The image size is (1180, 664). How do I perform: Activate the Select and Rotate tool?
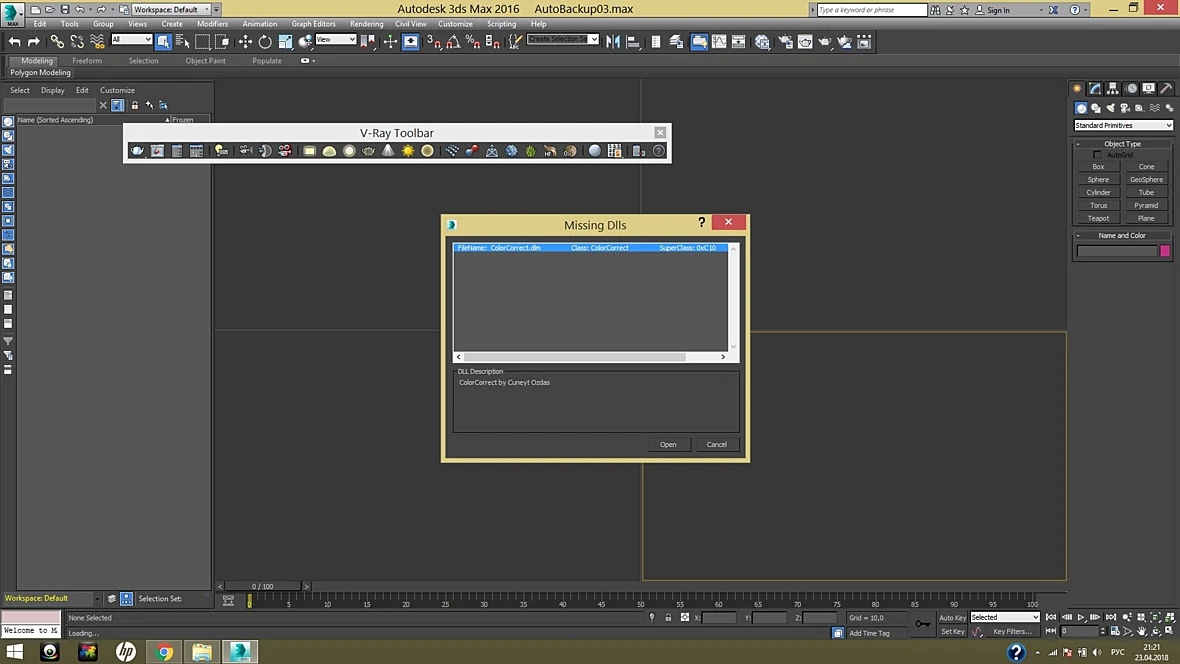(265, 42)
